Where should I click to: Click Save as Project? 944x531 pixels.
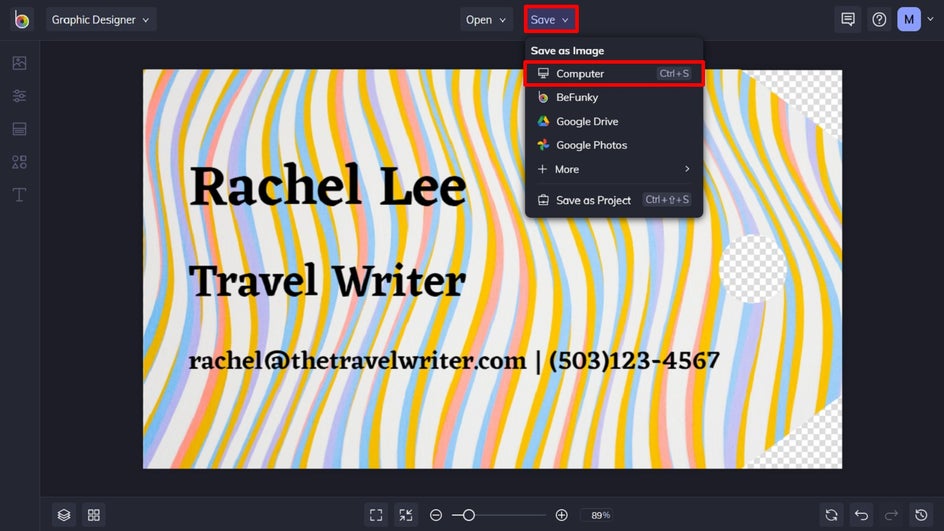tap(593, 200)
